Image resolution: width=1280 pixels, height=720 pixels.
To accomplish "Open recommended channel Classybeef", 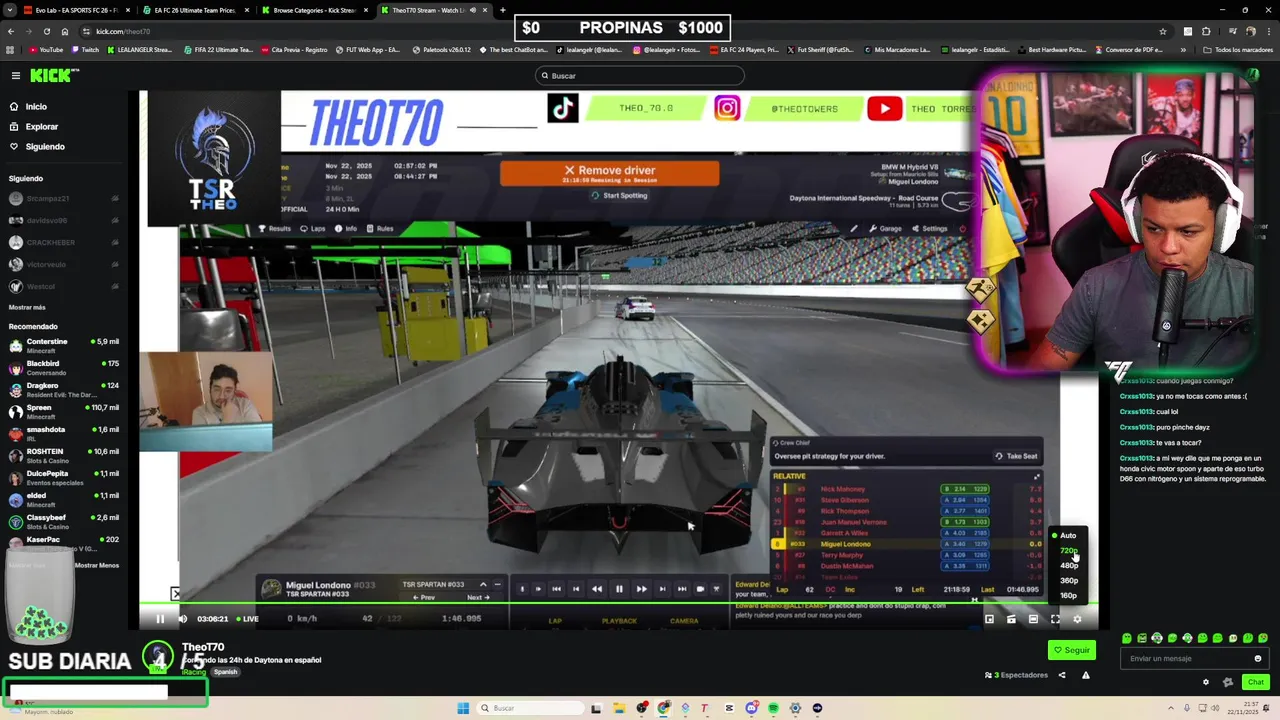I will (64, 521).
